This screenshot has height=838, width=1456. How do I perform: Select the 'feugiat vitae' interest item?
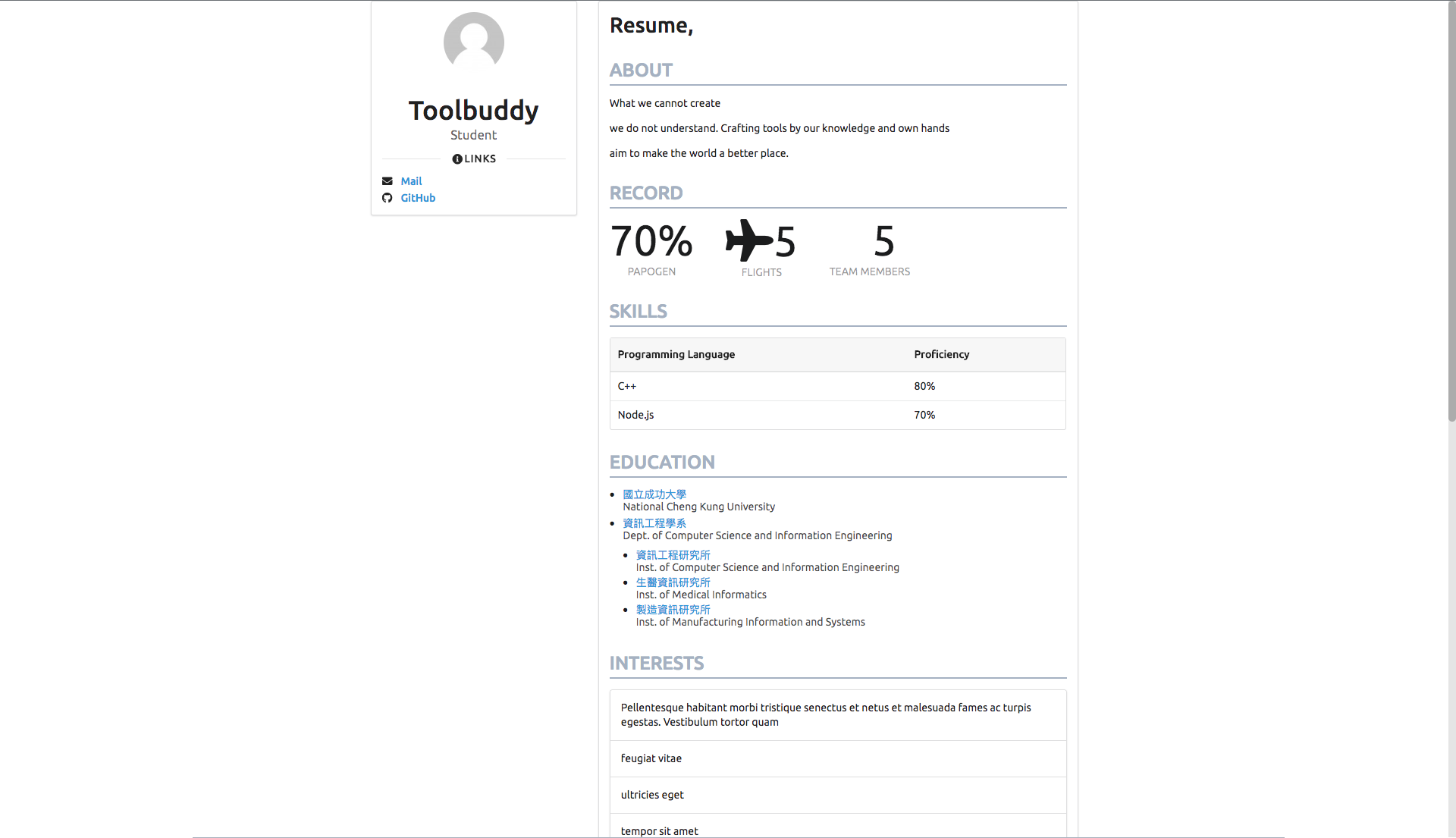click(837, 758)
